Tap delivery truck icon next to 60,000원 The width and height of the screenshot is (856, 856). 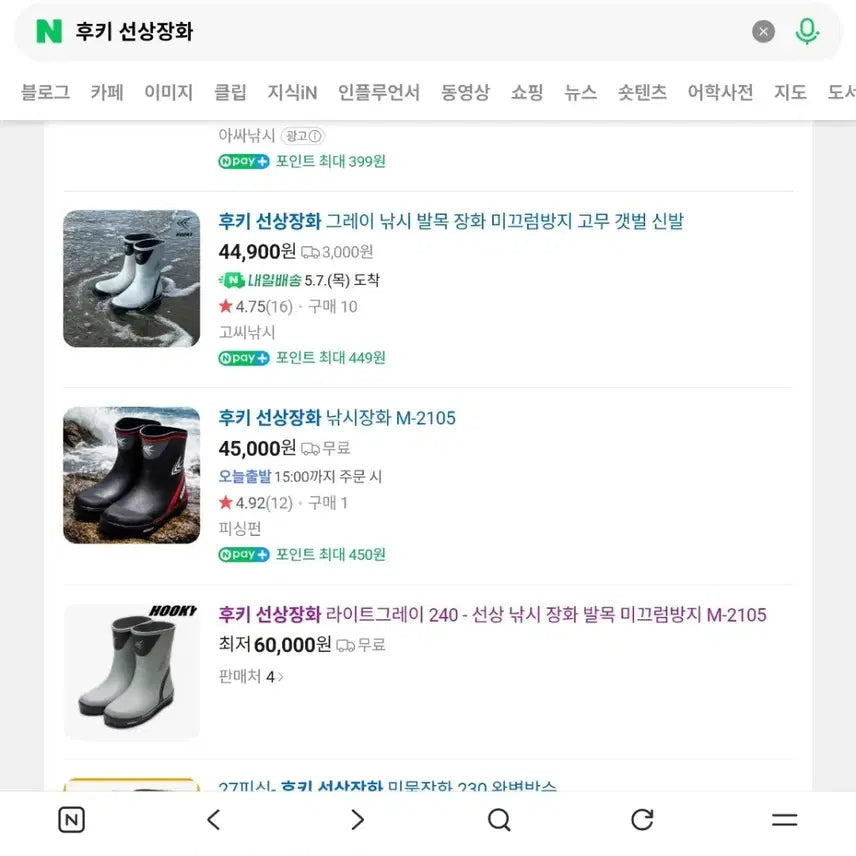pyautogui.click(x=345, y=646)
